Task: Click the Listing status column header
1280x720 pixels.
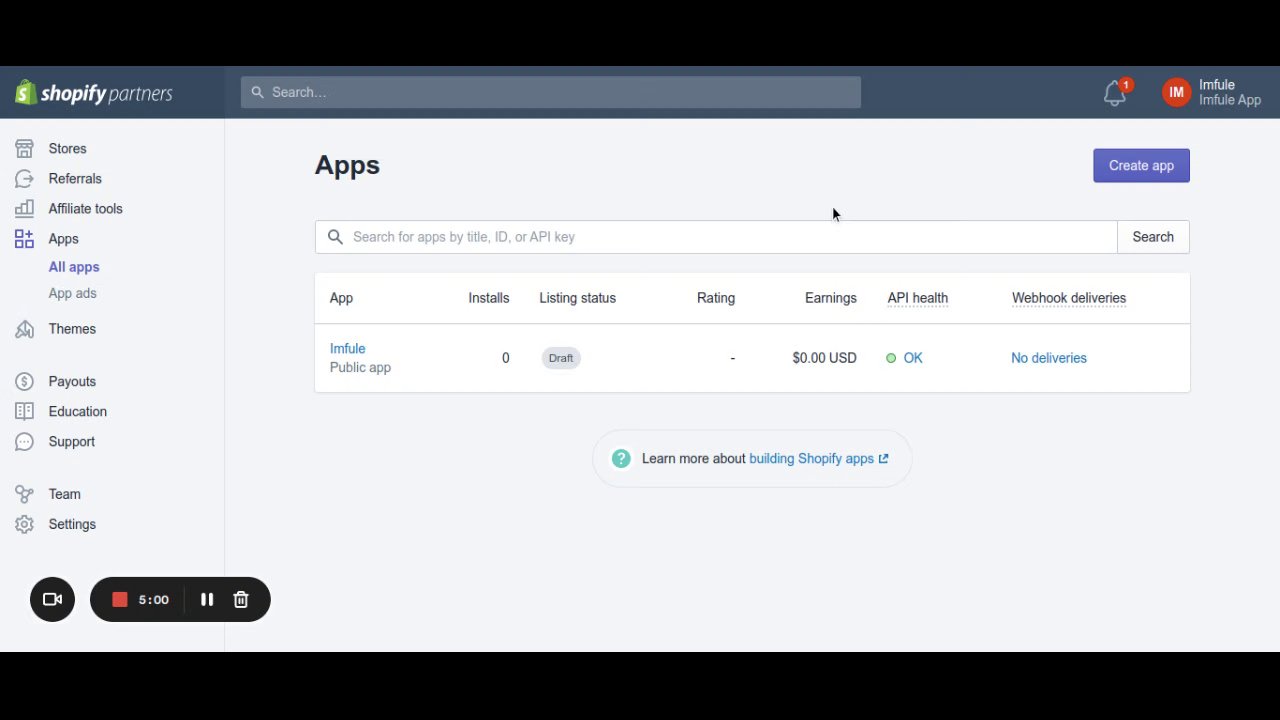Action: click(x=577, y=298)
